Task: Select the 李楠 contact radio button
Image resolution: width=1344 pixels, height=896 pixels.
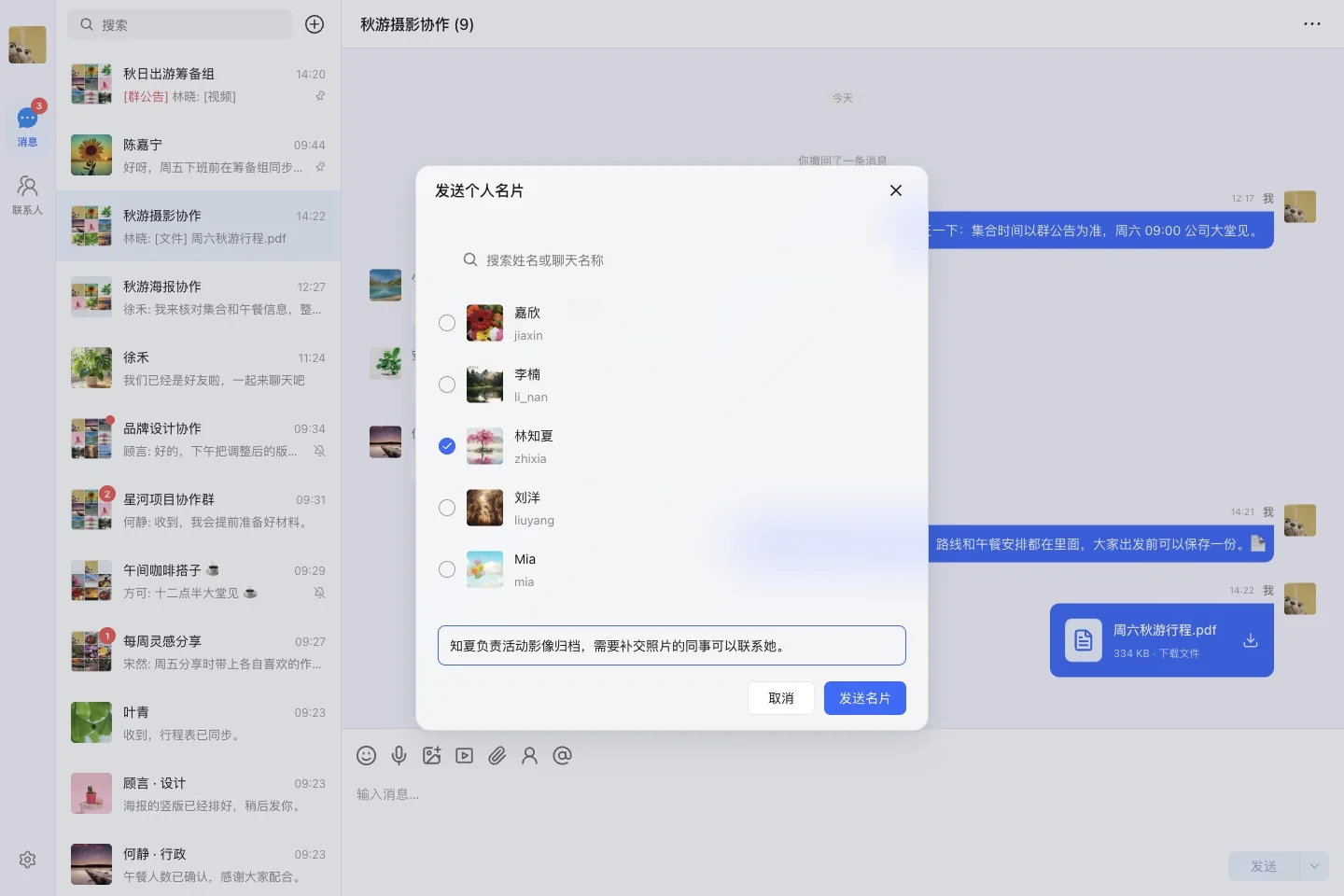Action: pos(447,385)
